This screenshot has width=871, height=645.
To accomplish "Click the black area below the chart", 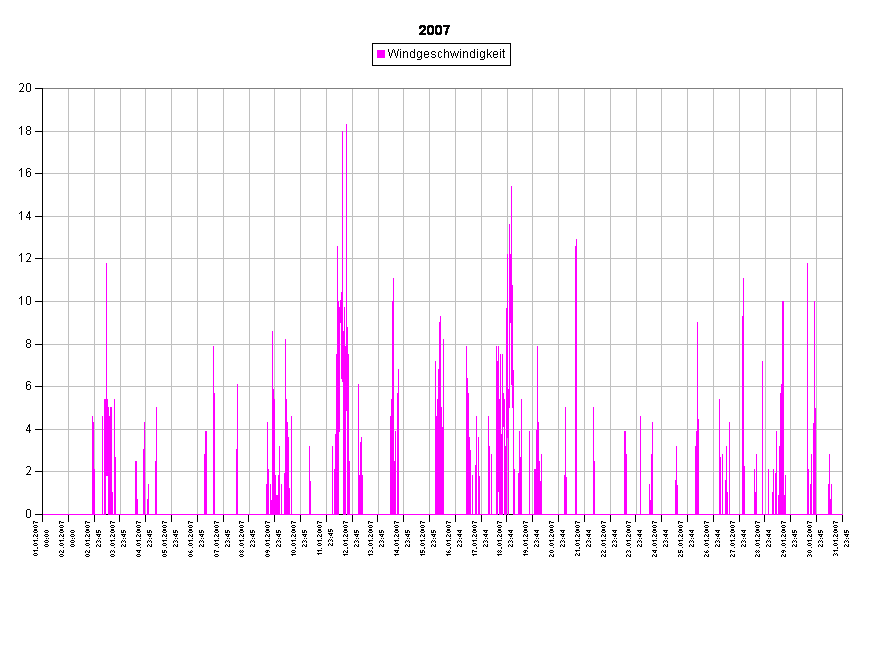I will point(435,580).
